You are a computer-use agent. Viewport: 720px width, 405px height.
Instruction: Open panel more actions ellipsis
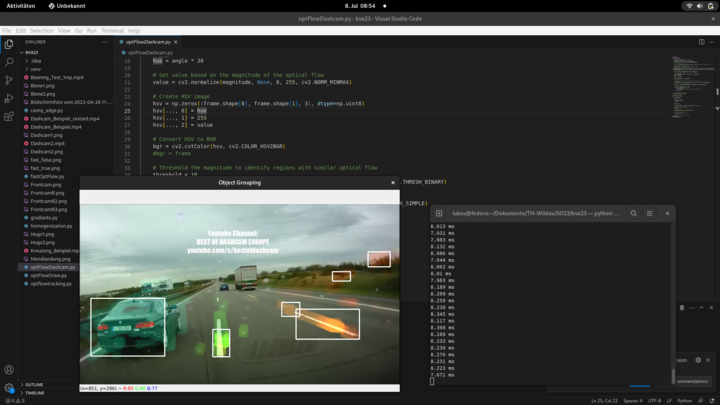click(x=692, y=308)
